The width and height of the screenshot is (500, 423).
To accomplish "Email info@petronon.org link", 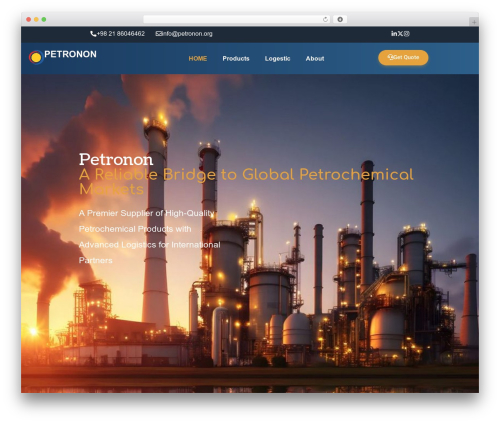I will pos(187,34).
